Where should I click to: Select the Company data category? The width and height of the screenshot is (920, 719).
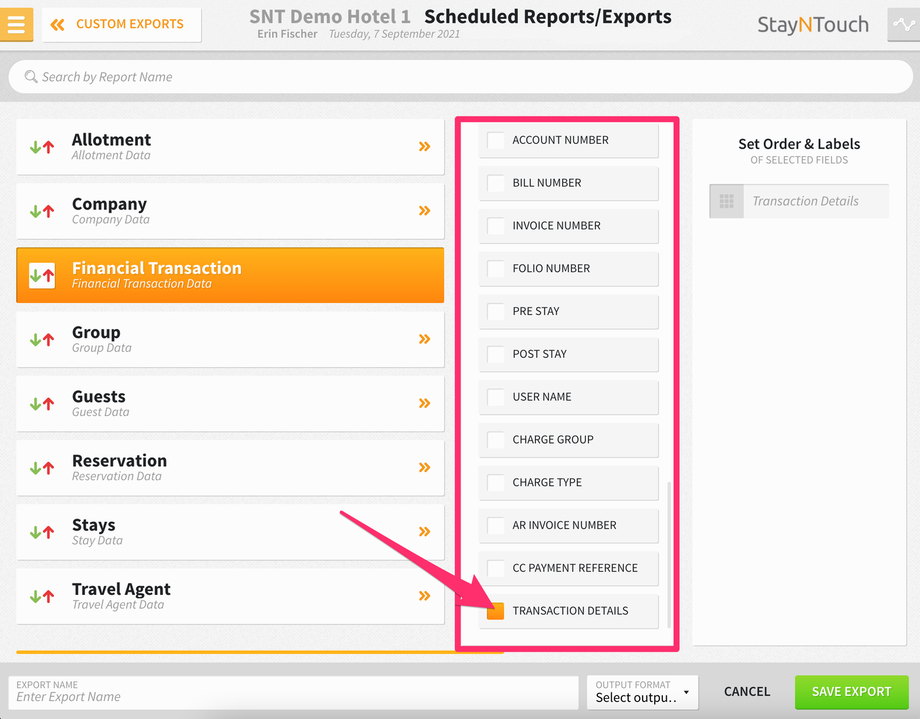230,211
